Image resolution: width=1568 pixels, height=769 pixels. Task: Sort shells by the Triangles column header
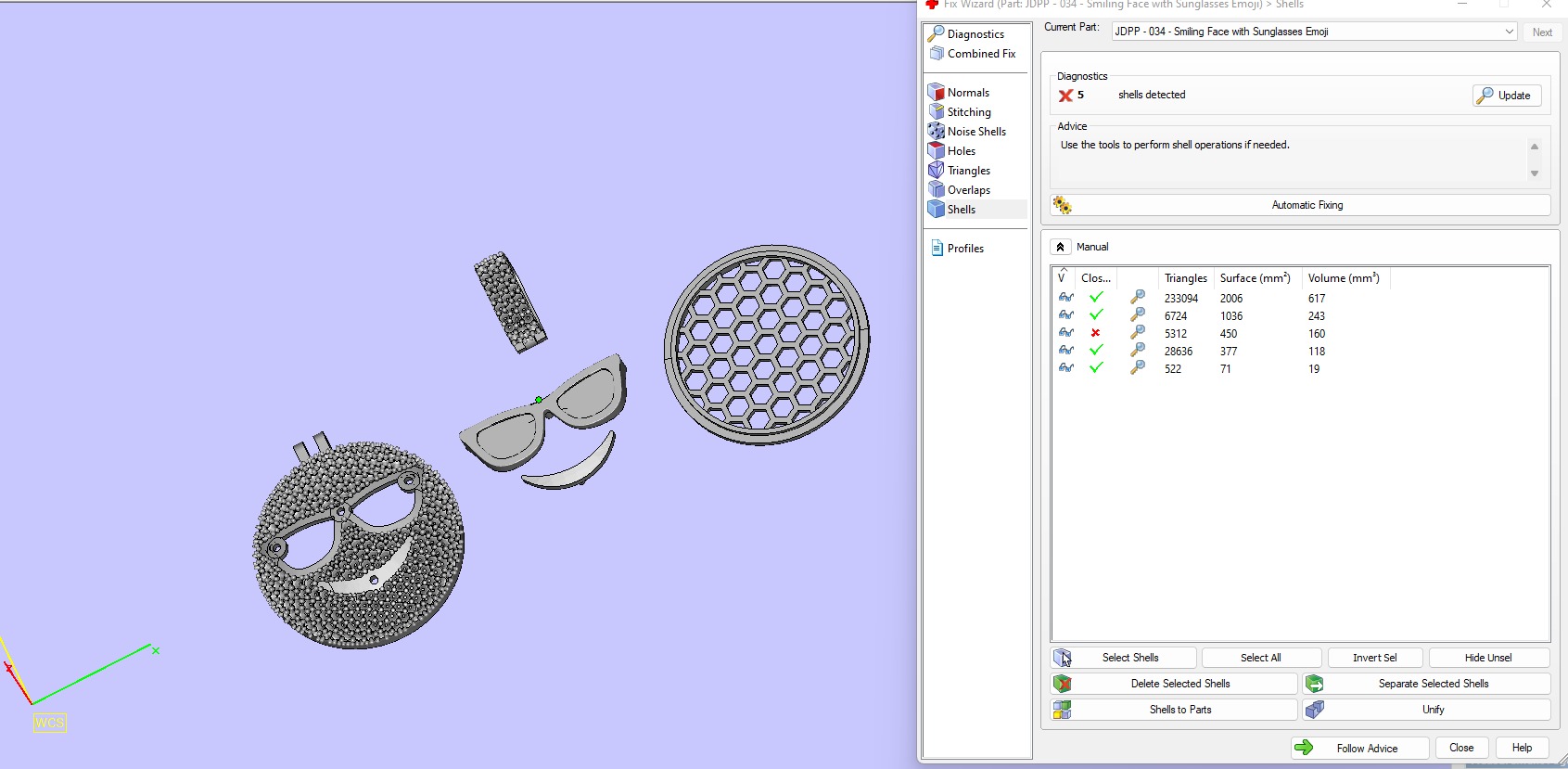pyautogui.click(x=1185, y=278)
